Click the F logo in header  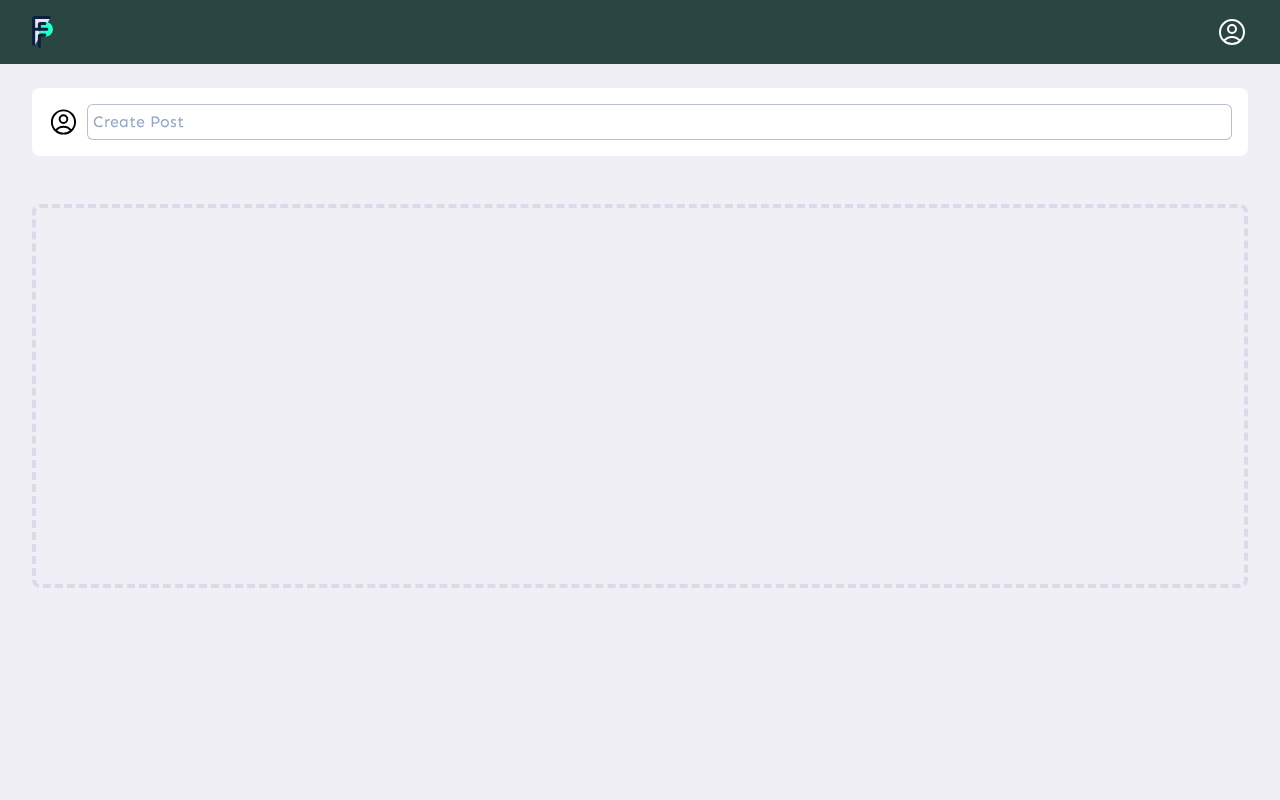click(42, 32)
